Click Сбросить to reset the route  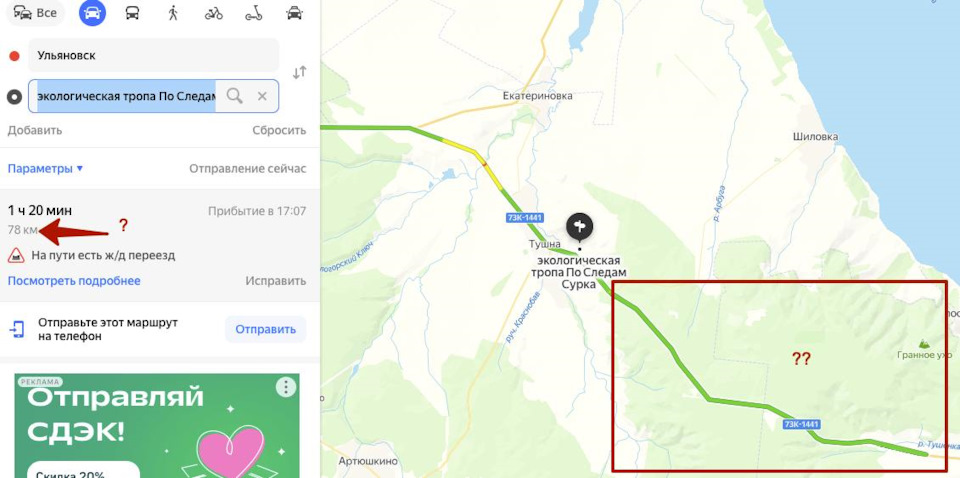pyautogui.click(x=279, y=130)
